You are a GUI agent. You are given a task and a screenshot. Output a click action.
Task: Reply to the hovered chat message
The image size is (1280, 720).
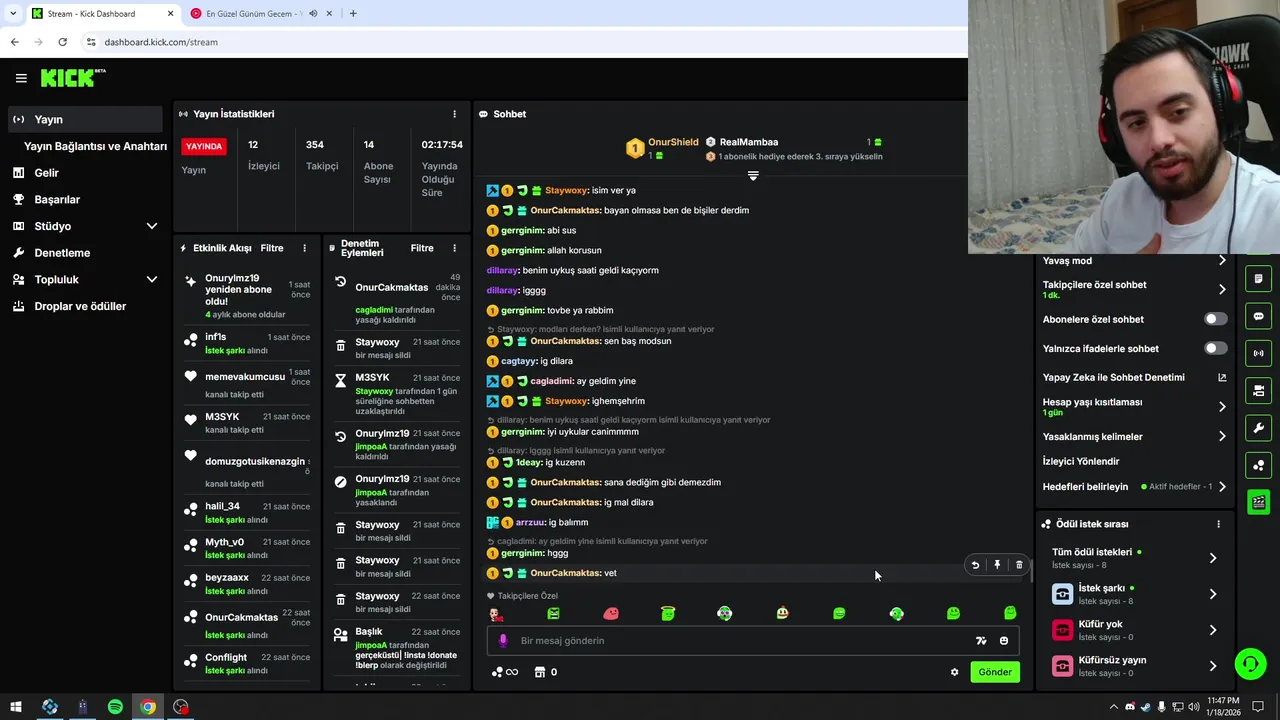tap(975, 565)
